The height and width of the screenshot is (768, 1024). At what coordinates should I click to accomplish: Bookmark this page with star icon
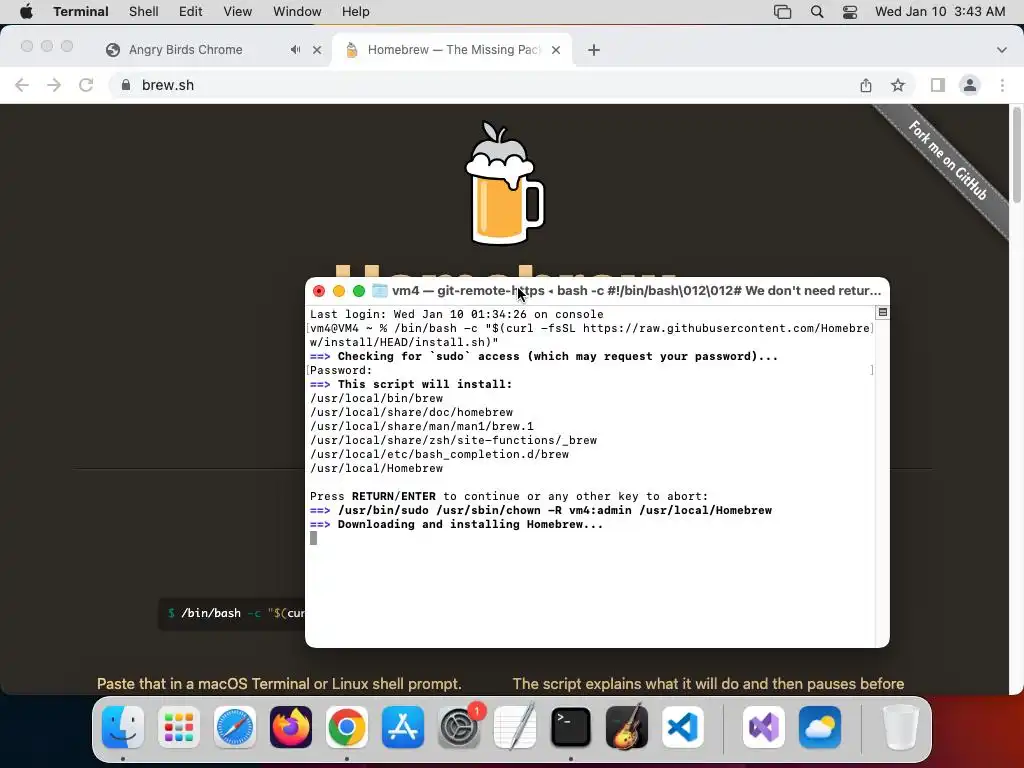pyautogui.click(x=898, y=85)
